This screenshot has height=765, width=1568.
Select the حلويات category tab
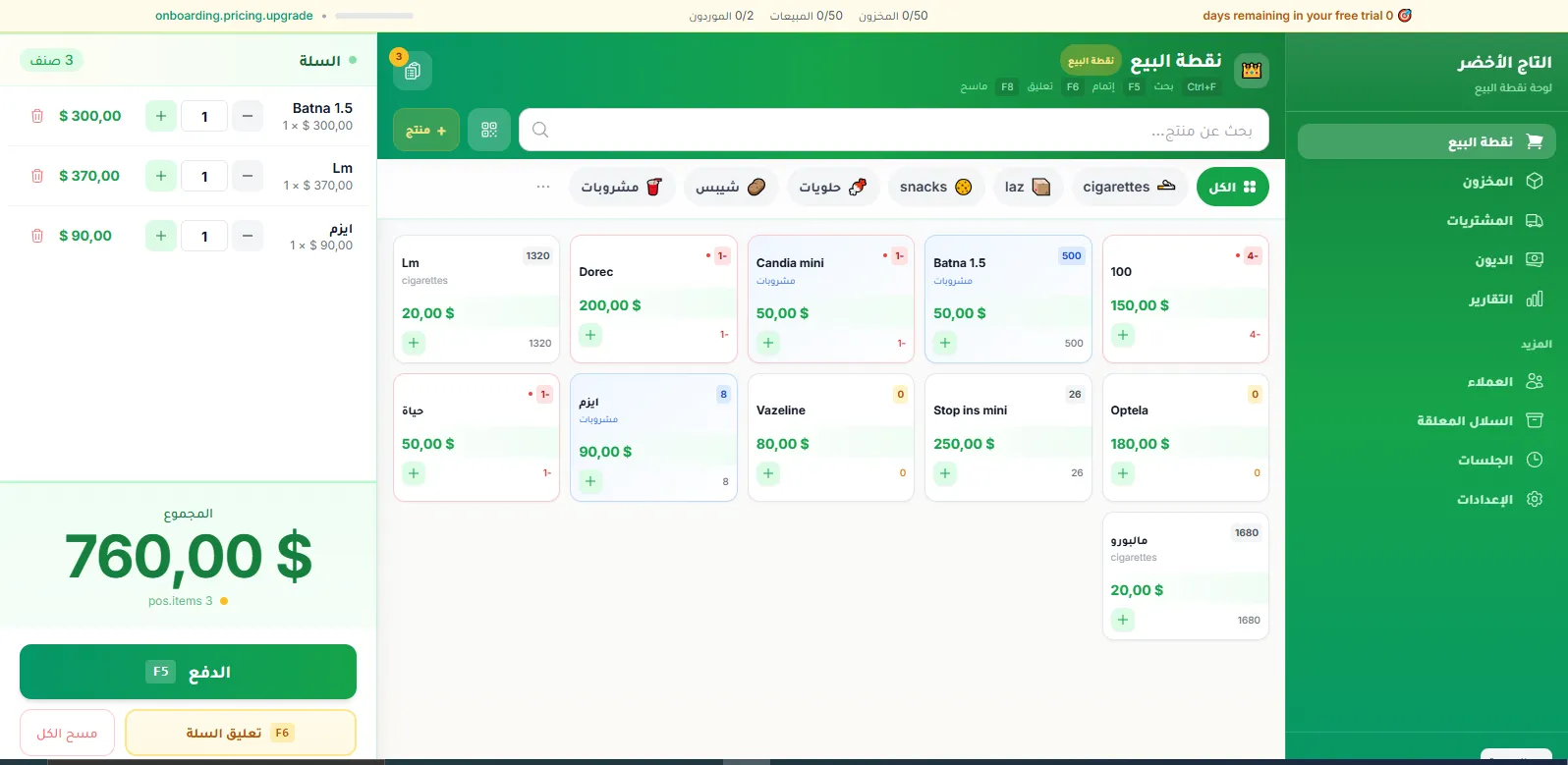(x=833, y=187)
